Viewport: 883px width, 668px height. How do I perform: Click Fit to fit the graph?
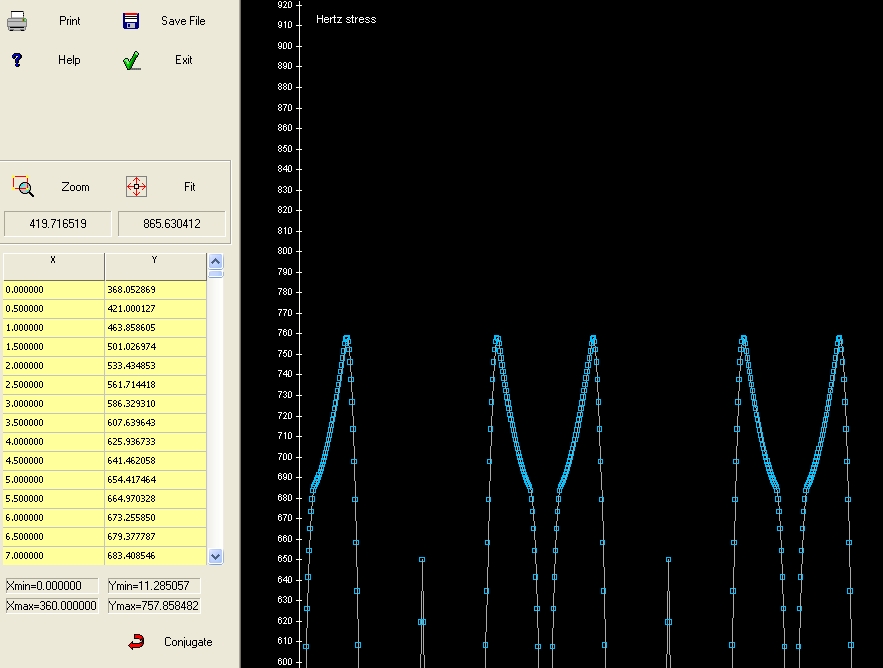[x=189, y=186]
